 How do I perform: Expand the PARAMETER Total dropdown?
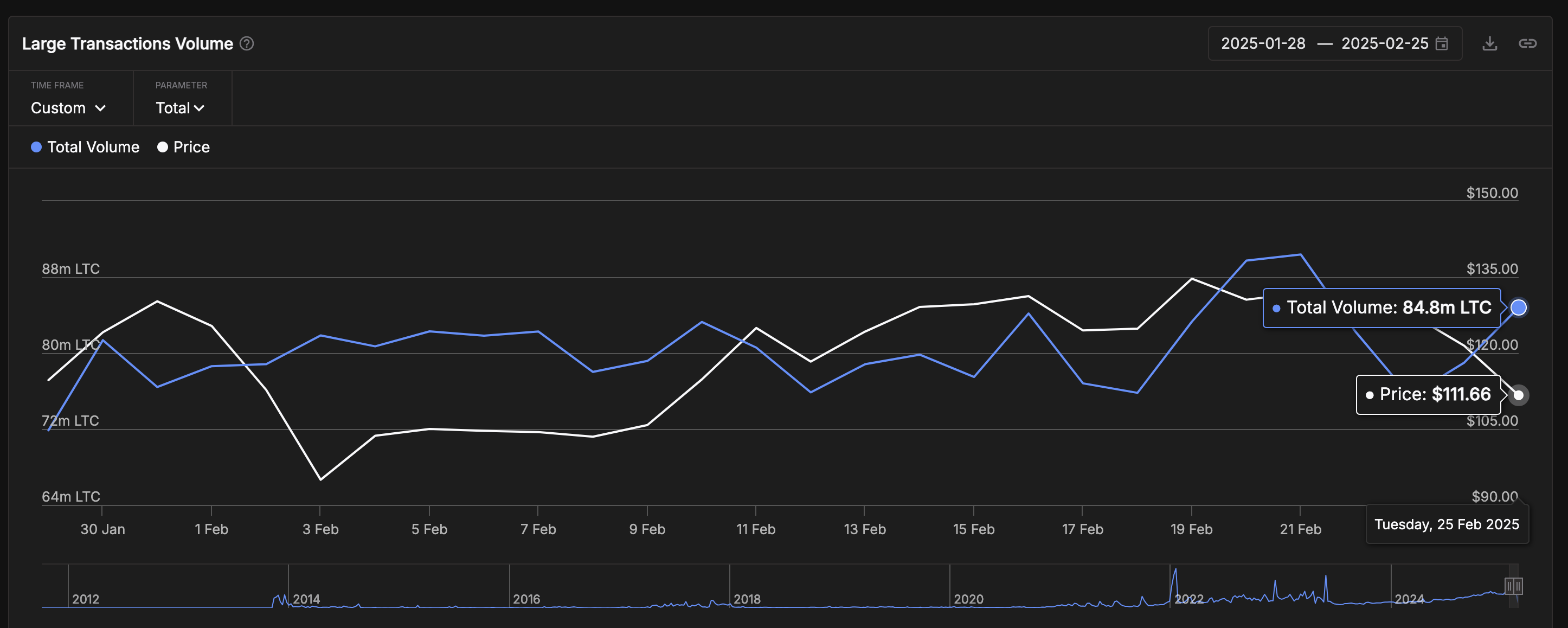(x=180, y=107)
